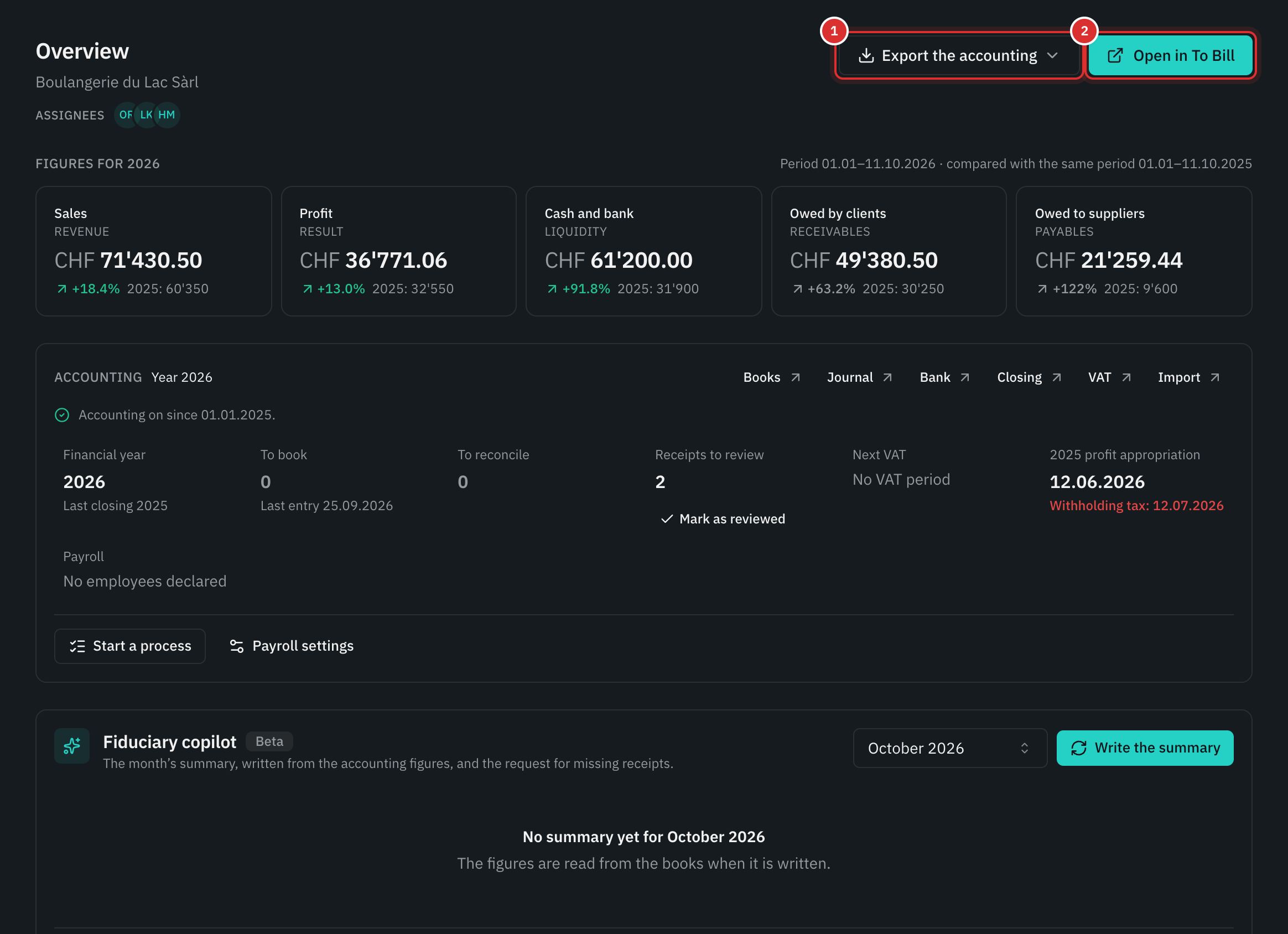Click the +18.4% sales trend arrow
This screenshot has height=934, width=1288.
(x=62, y=289)
